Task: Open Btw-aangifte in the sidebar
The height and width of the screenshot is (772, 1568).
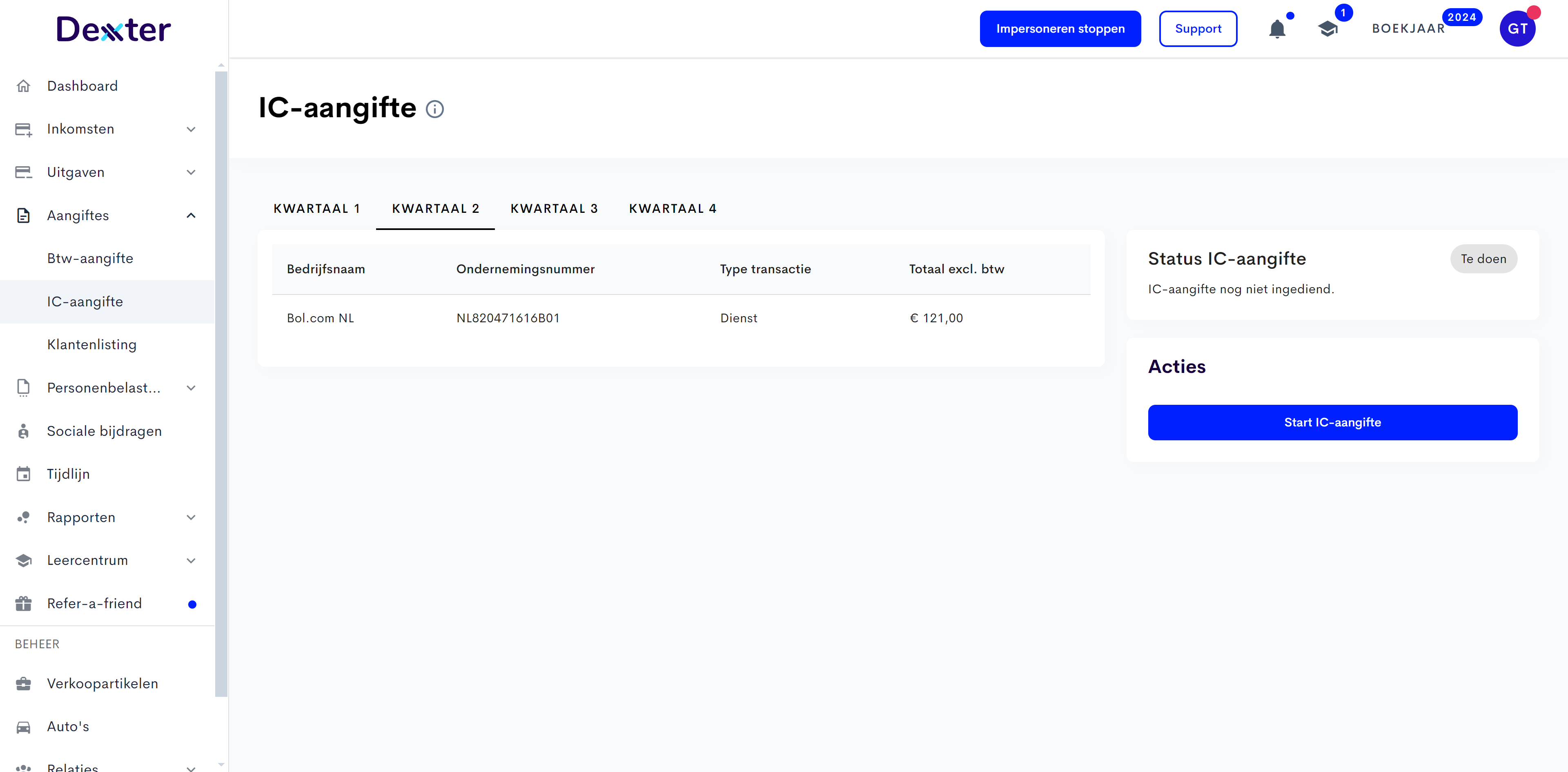Action: 107,259
